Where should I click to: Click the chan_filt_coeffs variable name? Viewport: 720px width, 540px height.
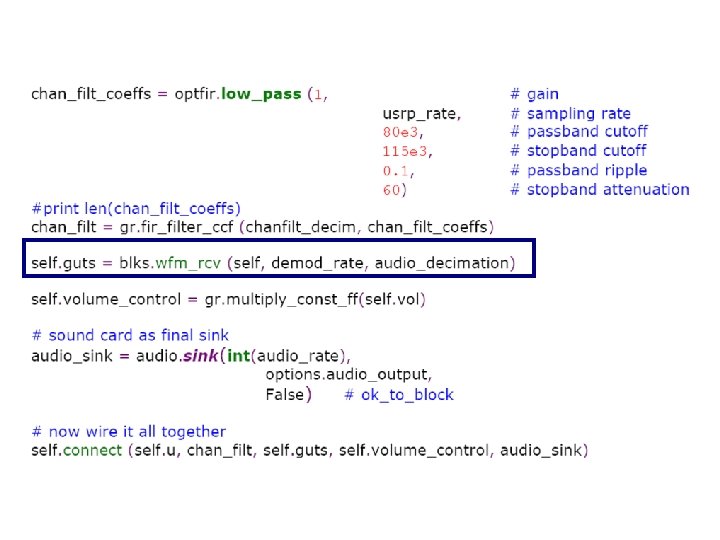click(91, 94)
